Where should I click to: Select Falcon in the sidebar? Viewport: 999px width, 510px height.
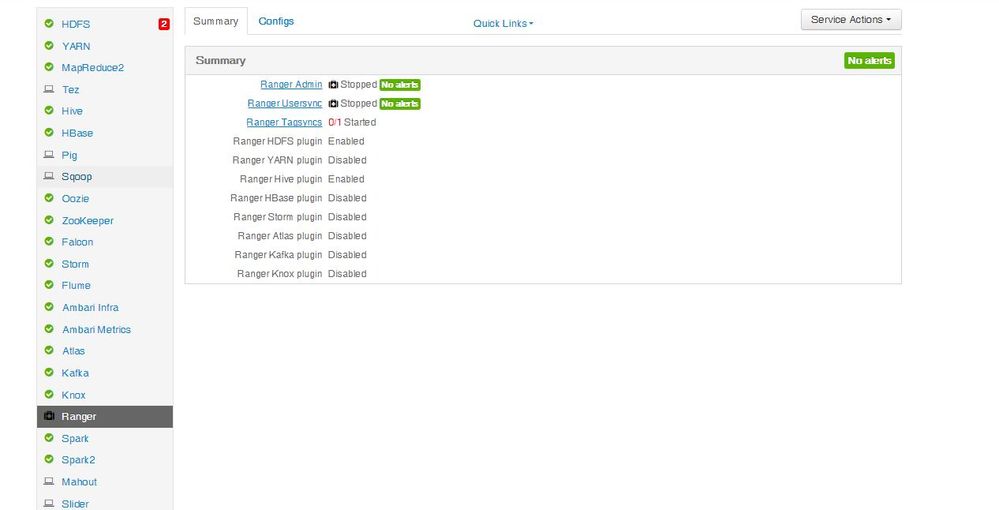click(x=77, y=242)
